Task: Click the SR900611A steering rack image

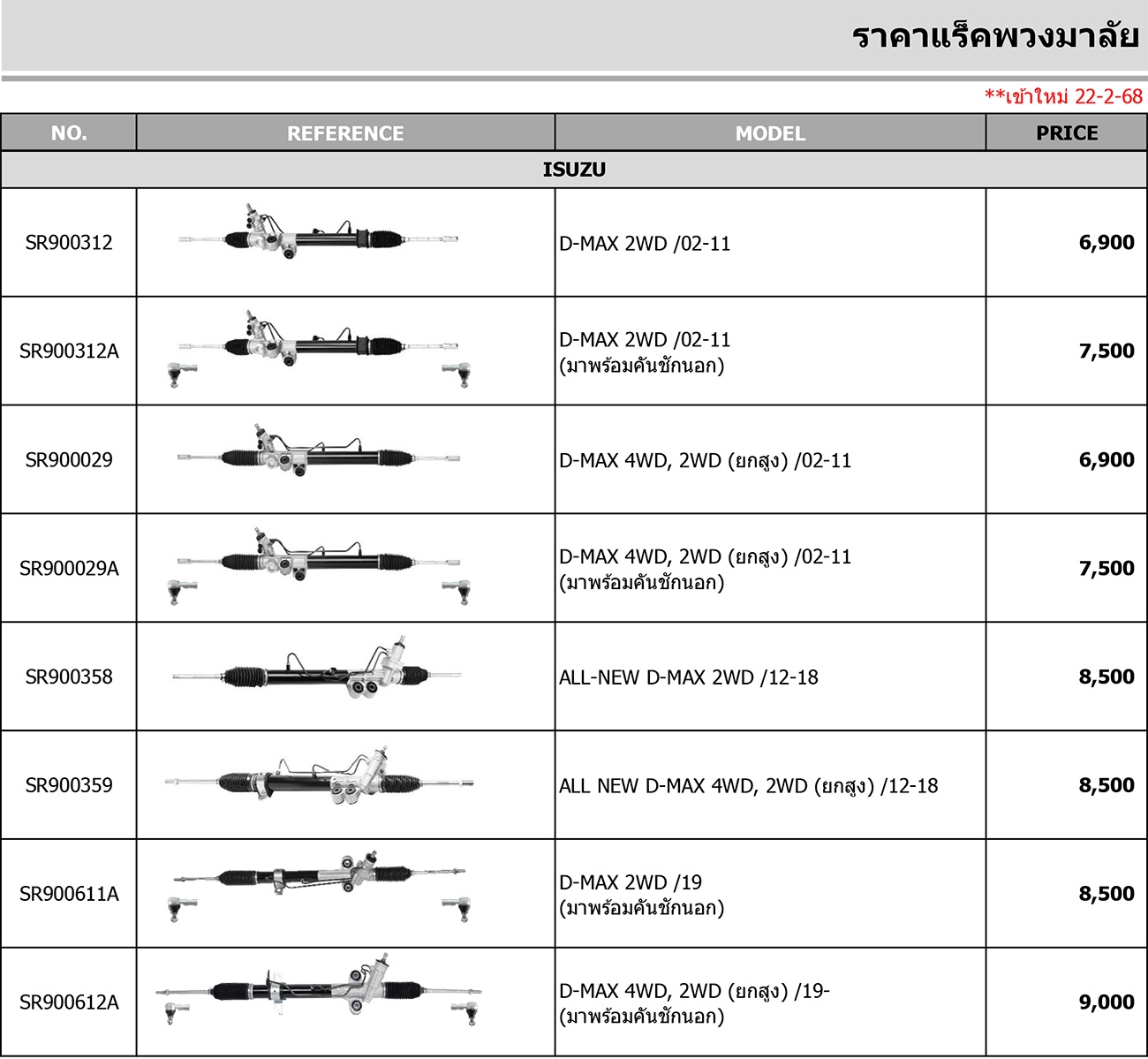Action: point(319,887)
